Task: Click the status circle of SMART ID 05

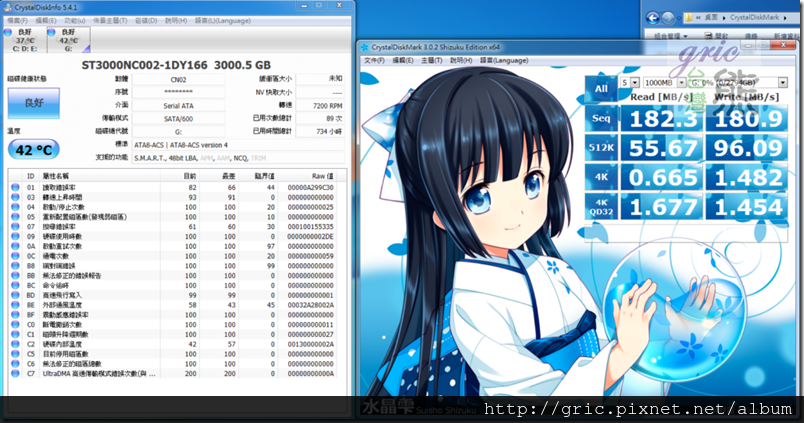Action: point(15,217)
